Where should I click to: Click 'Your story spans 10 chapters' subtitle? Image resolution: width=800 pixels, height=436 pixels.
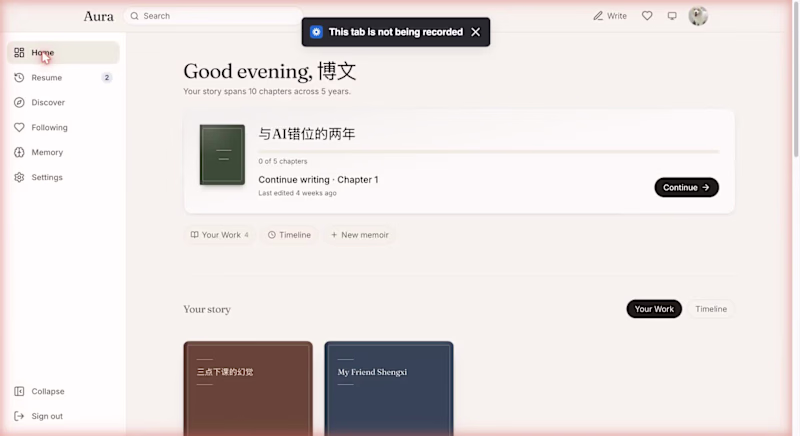click(x=267, y=91)
